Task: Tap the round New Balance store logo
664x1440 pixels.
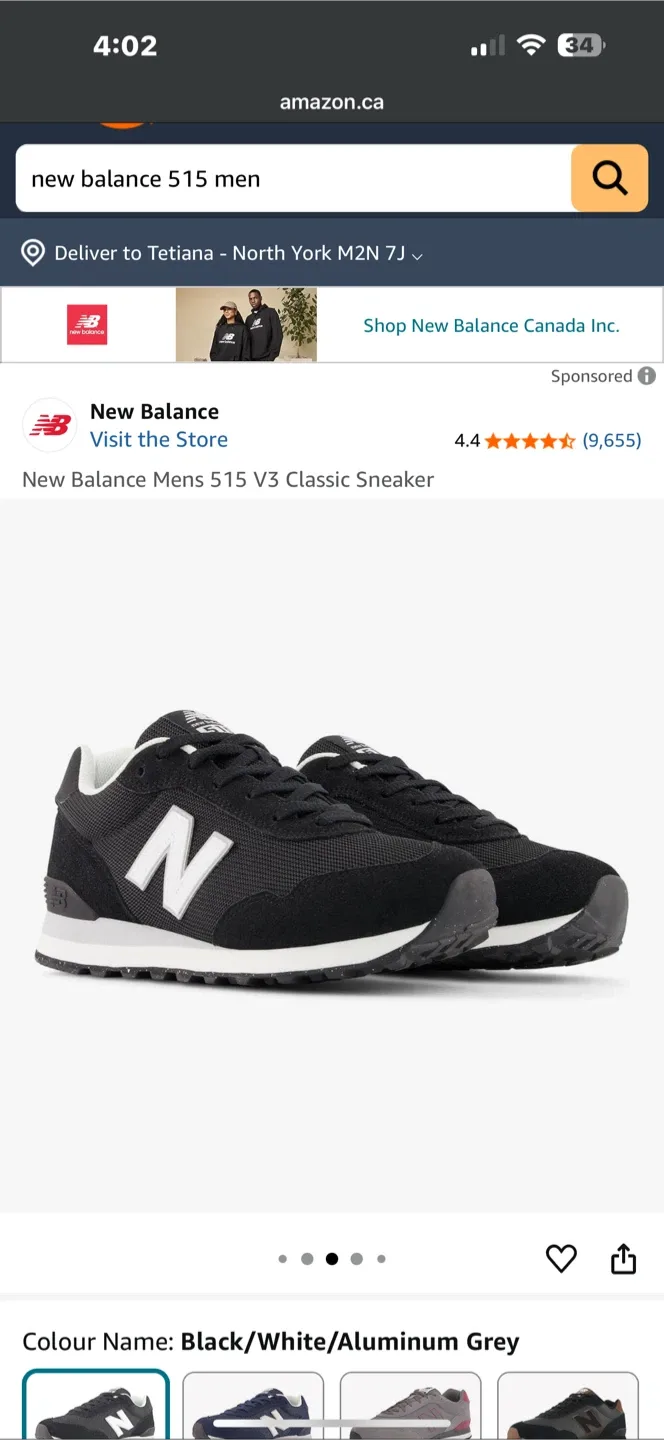Action: (50, 425)
